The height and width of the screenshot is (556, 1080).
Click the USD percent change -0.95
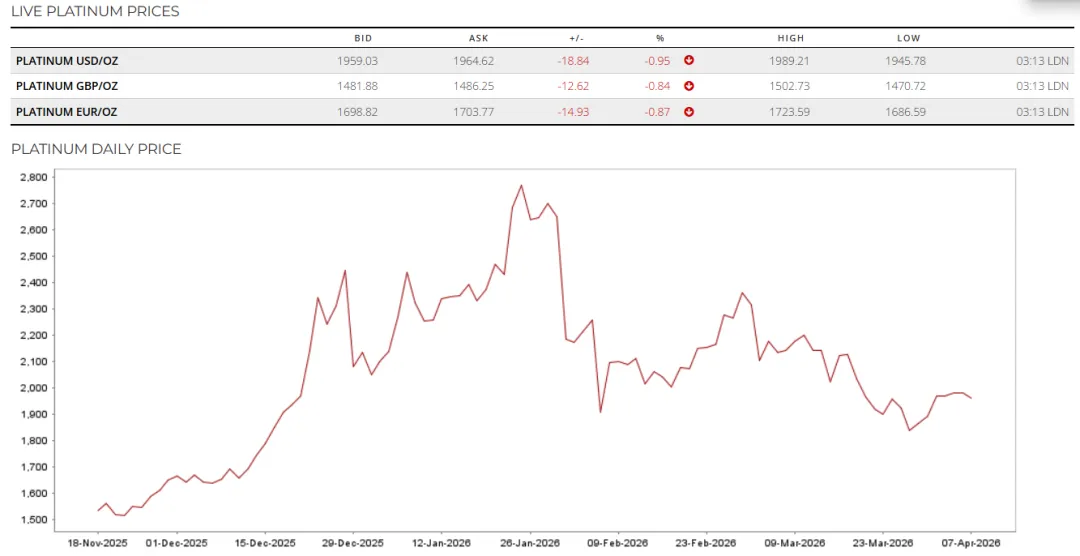pos(657,61)
